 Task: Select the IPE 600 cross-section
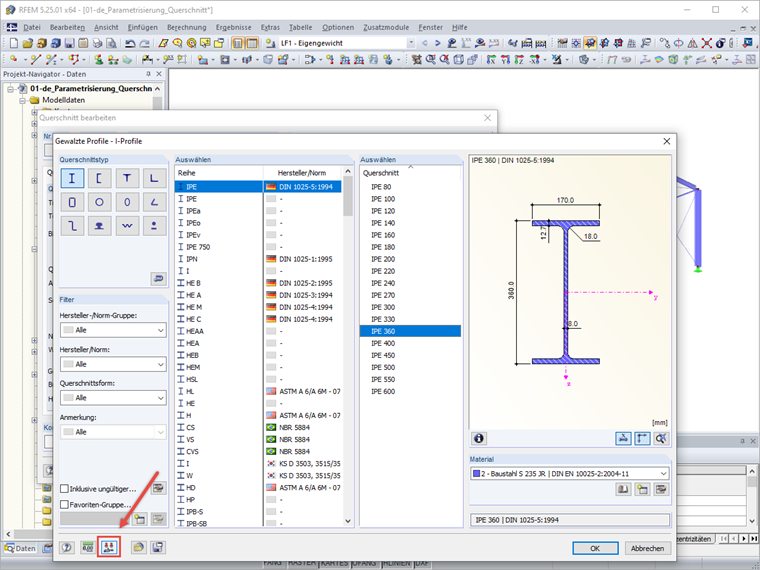click(410, 391)
